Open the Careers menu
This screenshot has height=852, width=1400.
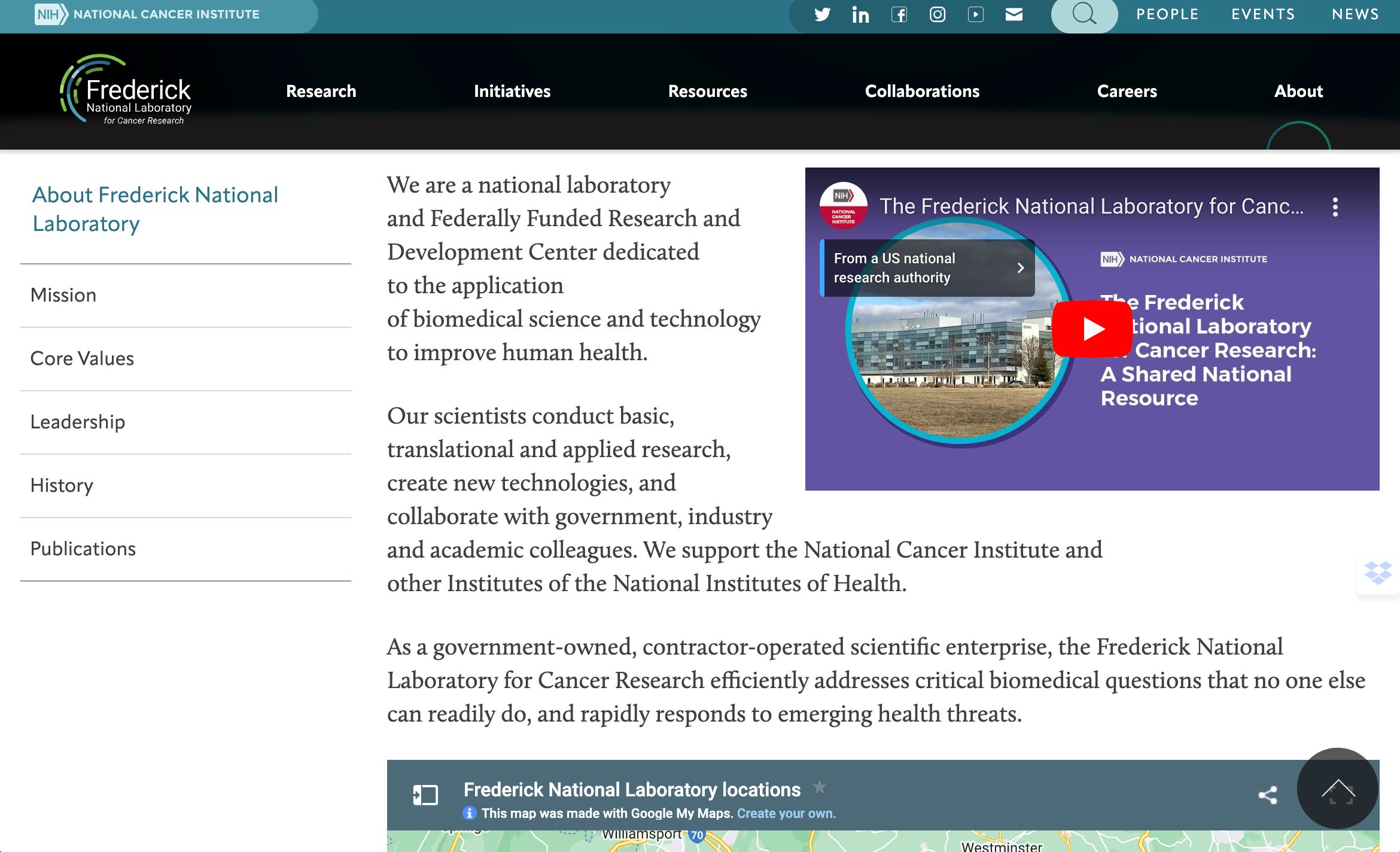1127,91
